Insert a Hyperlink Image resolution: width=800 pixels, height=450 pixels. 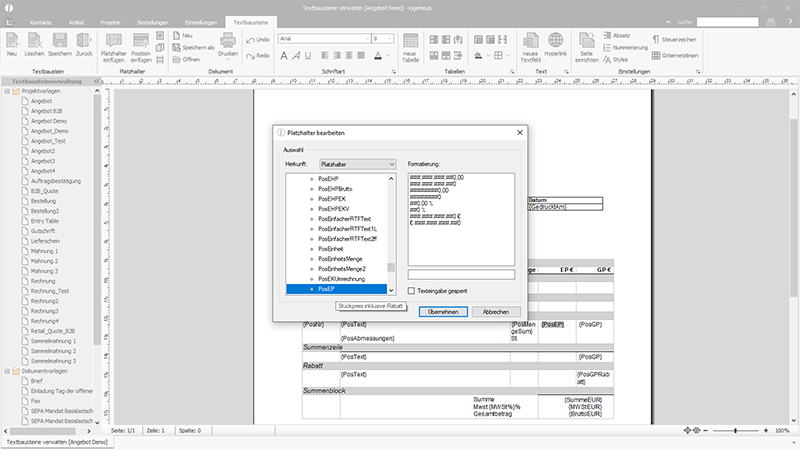pos(556,44)
